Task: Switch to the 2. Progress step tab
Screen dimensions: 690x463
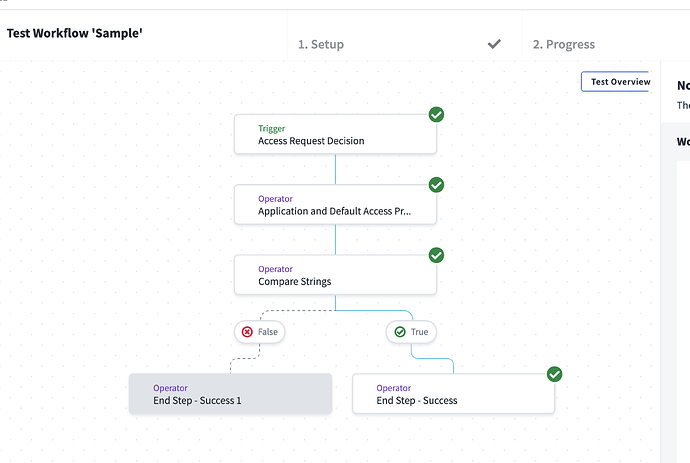Action: point(563,44)
